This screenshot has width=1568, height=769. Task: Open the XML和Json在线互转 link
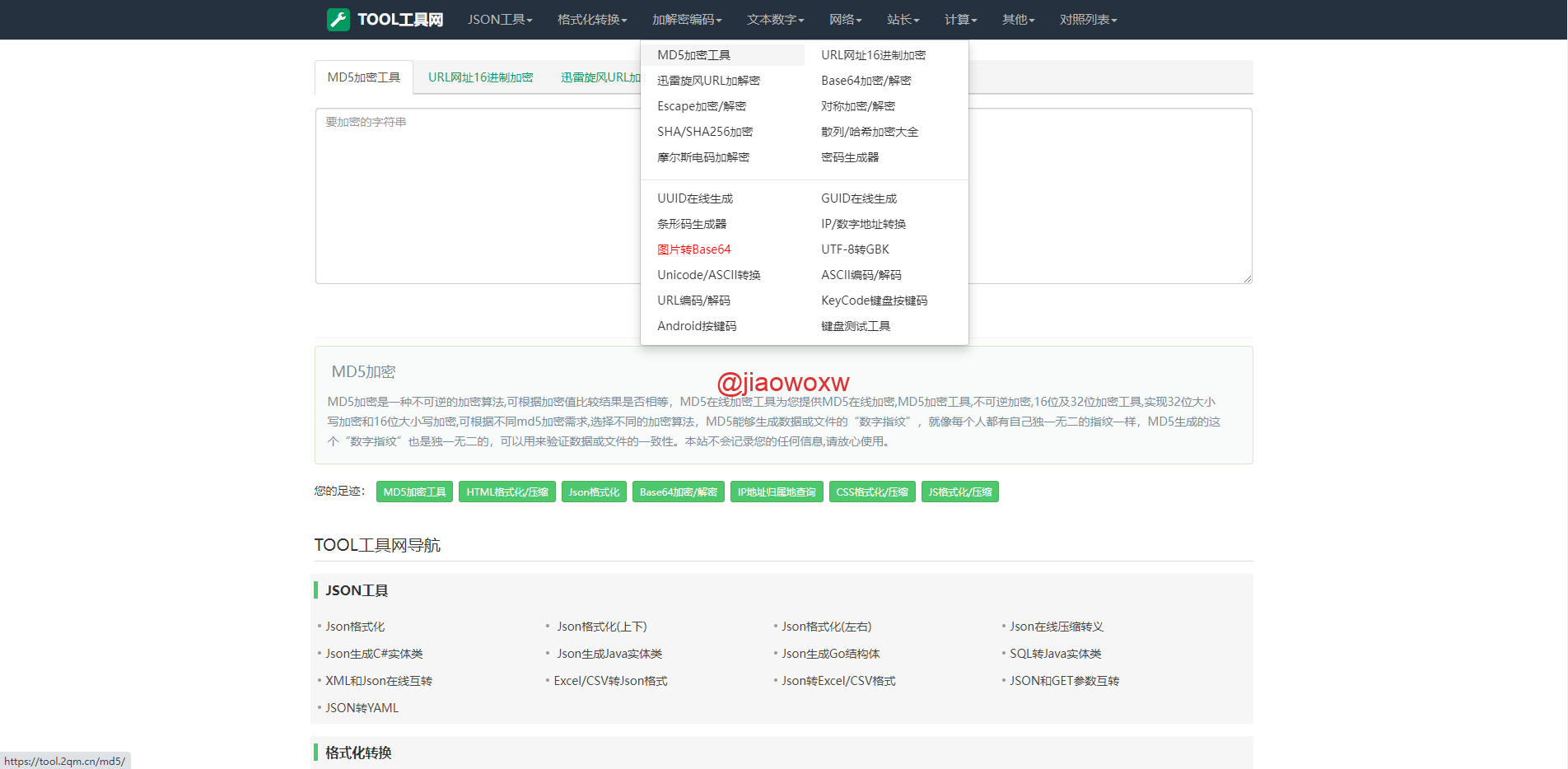point(379,681)
